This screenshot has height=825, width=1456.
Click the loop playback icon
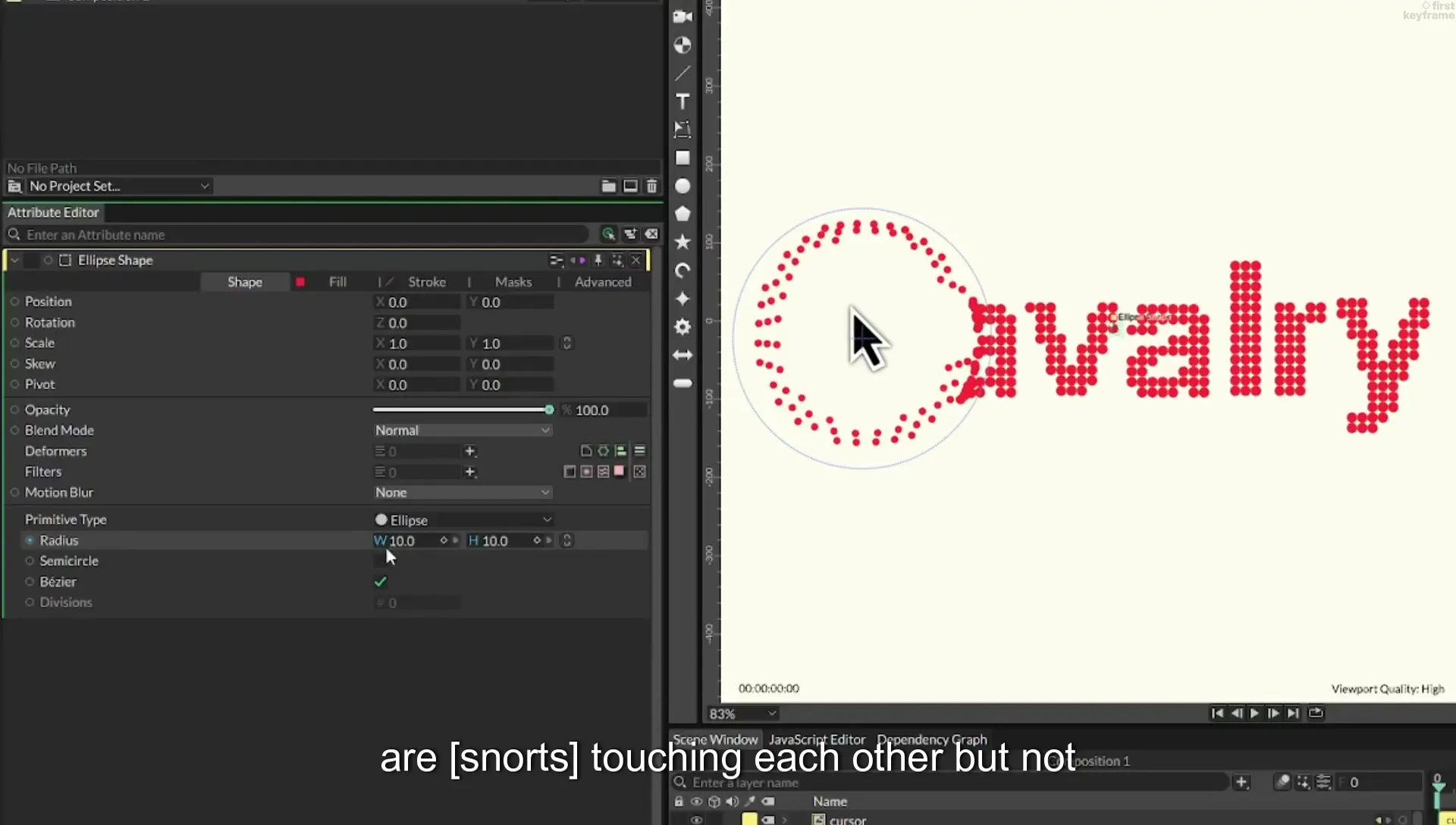click(x=1316, y=713)
